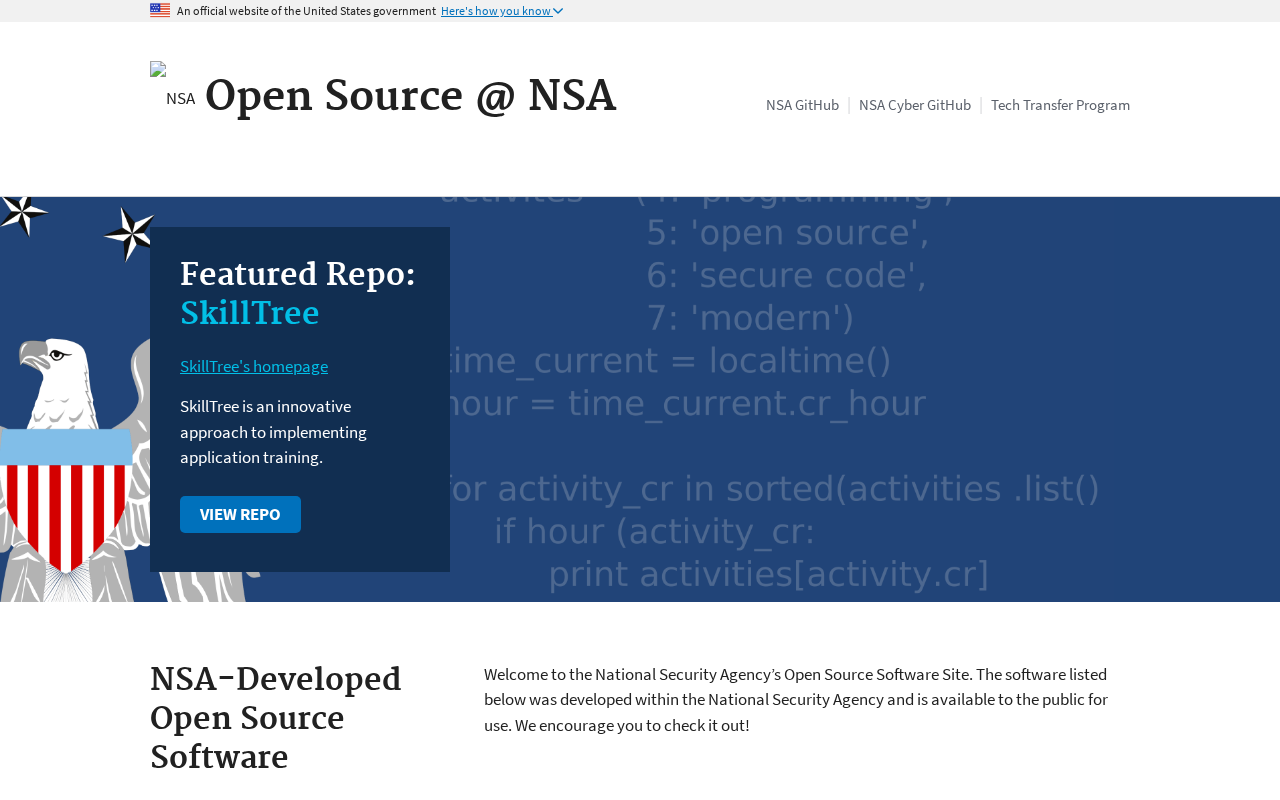Screen dimensions: 1280x800
Task: Click the Open Source @ NSA site title
Action: [x=410, y=96]
